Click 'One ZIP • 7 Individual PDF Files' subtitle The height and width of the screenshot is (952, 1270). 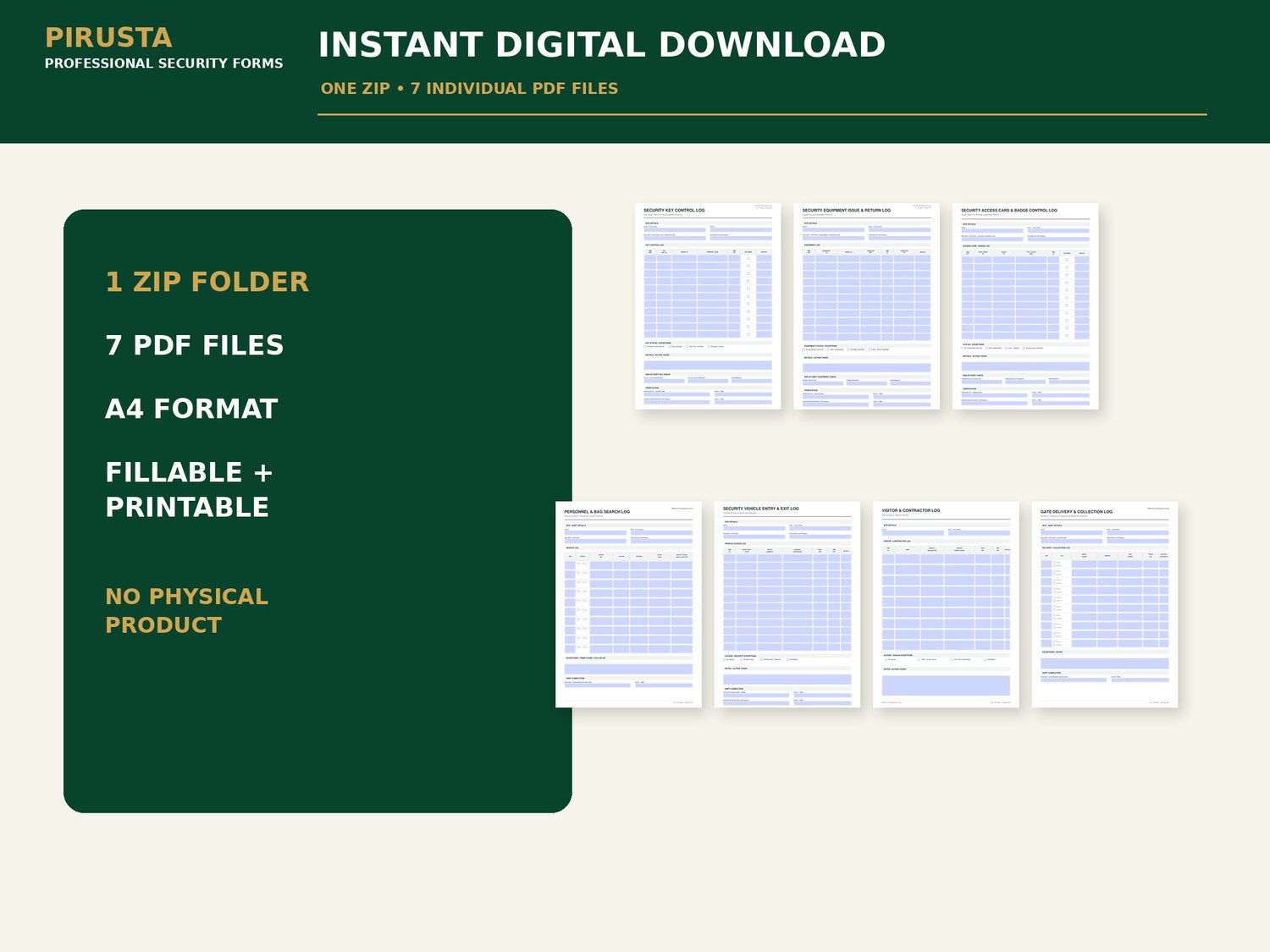(469, 88)
